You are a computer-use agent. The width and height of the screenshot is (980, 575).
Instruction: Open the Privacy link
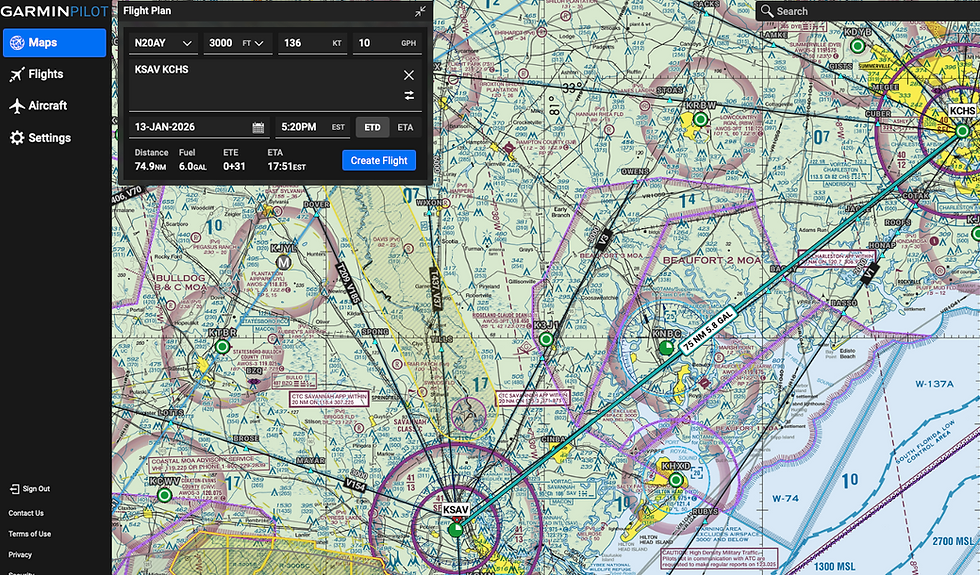pos(20,554)
